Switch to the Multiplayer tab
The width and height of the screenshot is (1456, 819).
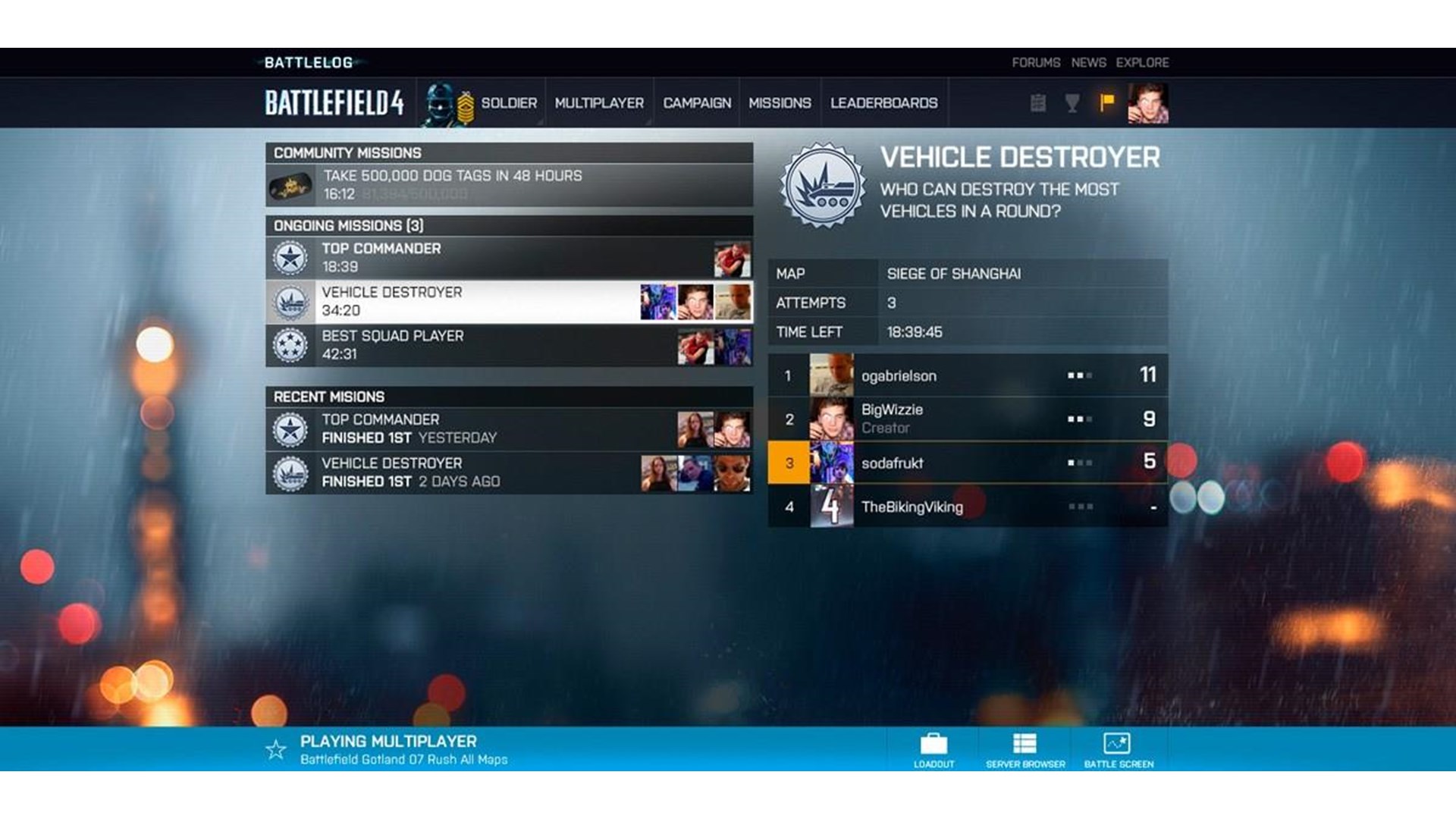click(x=599, y=103)
